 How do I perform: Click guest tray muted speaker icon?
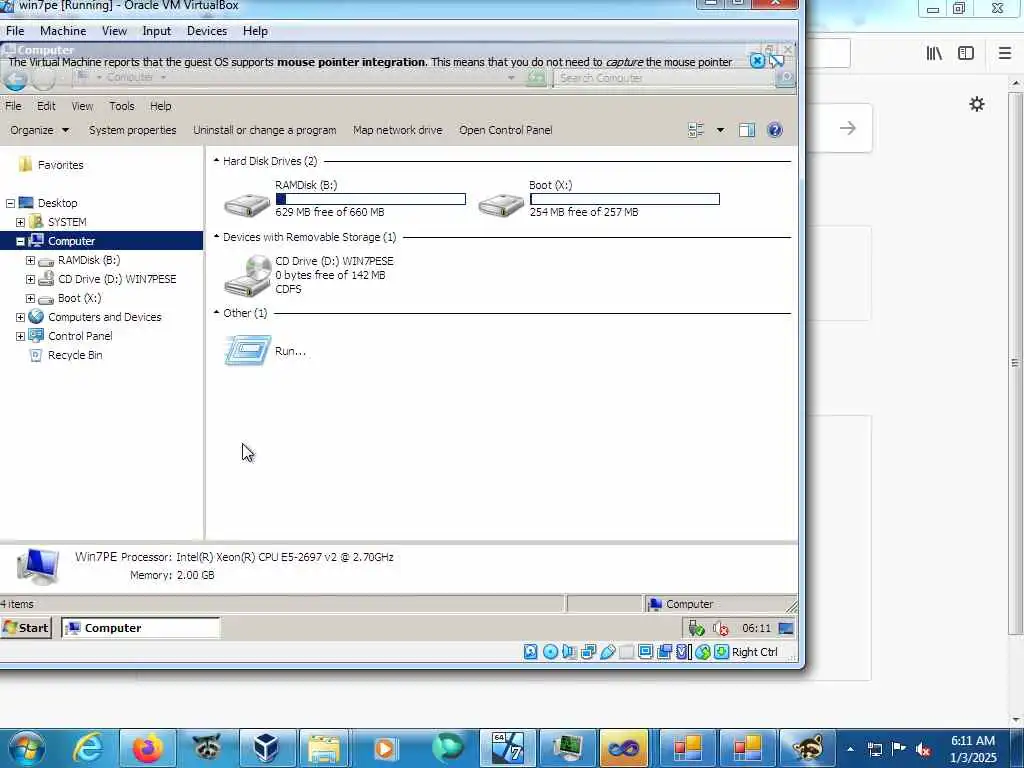pyautogui.click(x=721, y=628)
